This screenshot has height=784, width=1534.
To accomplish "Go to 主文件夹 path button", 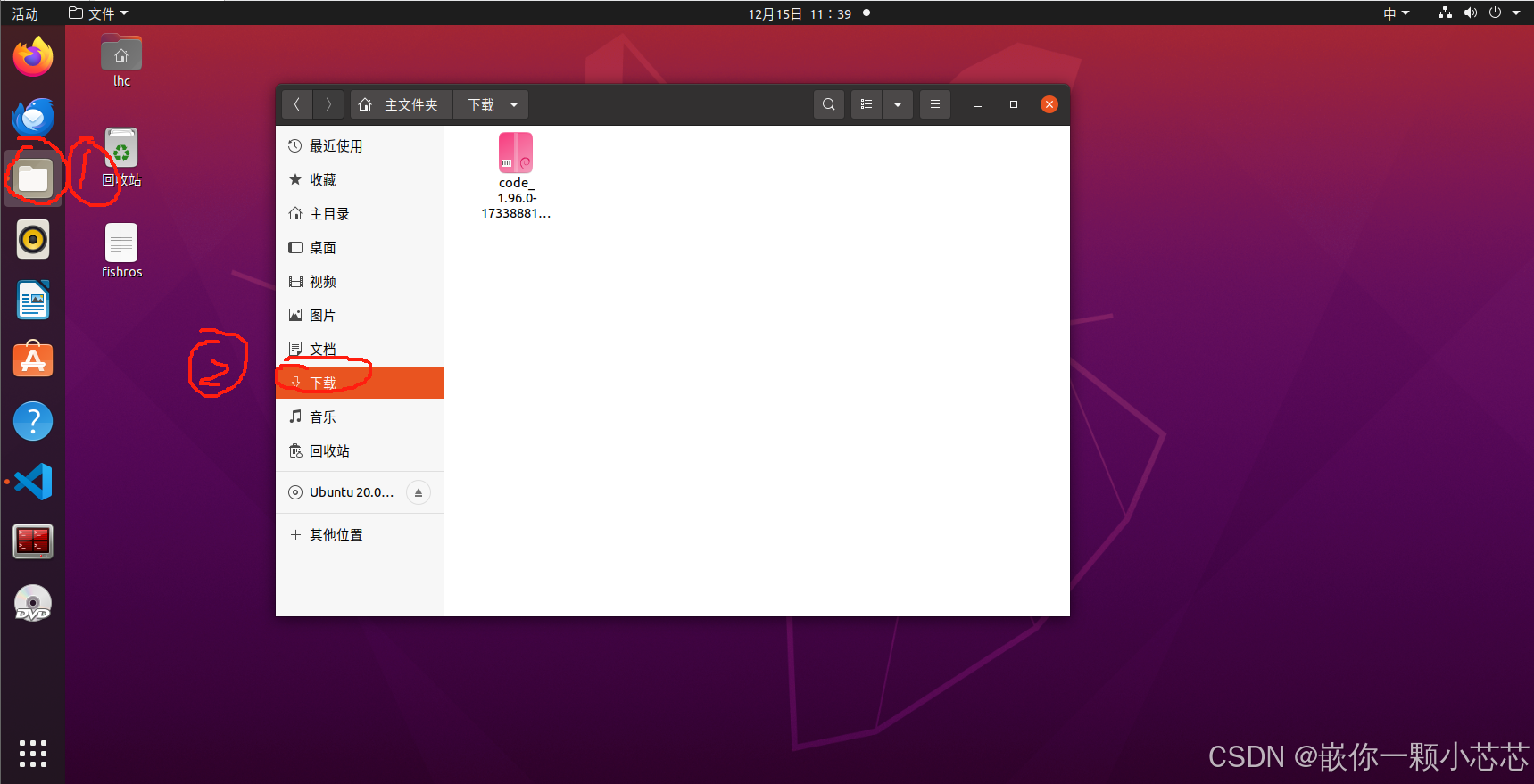I will [x=402, y=104].
